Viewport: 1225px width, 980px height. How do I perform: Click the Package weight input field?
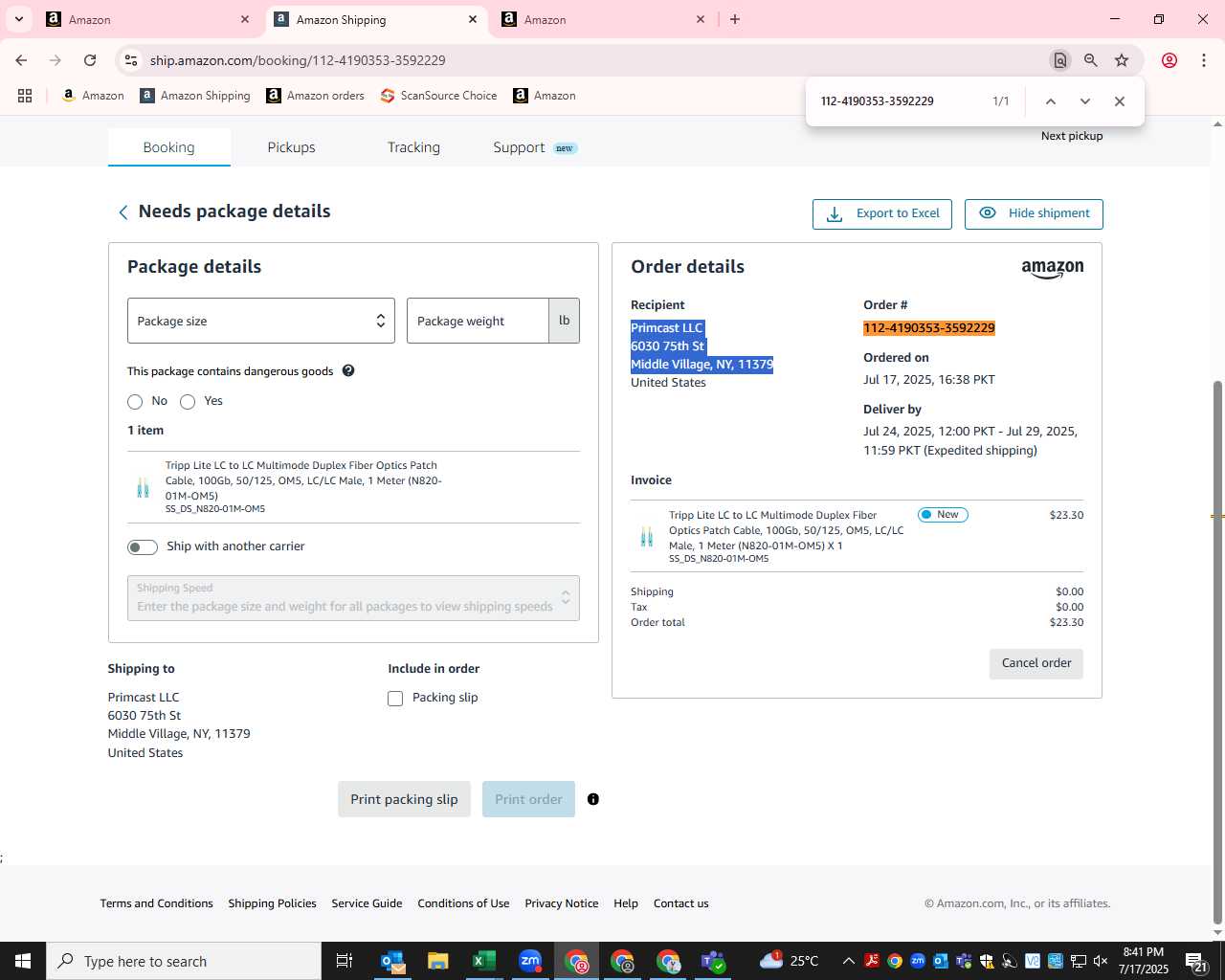click(478, 321)
